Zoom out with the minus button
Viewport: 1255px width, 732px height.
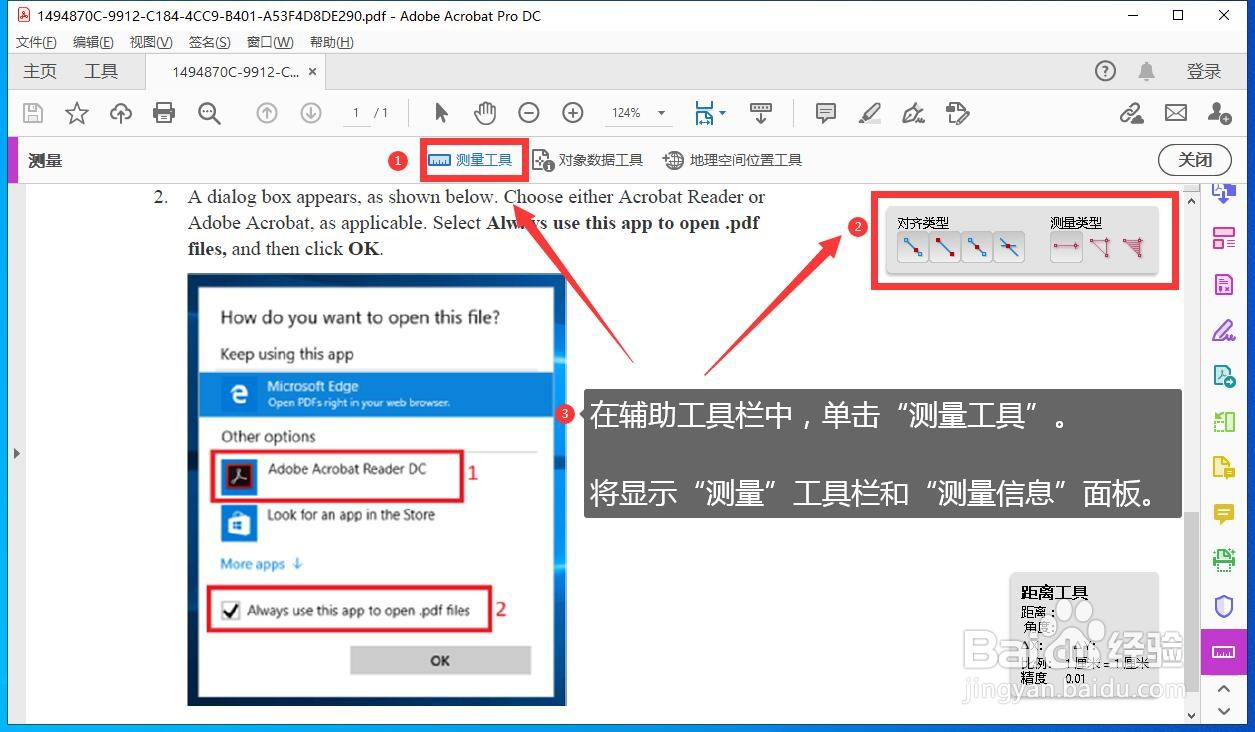(x=529, y=113)
